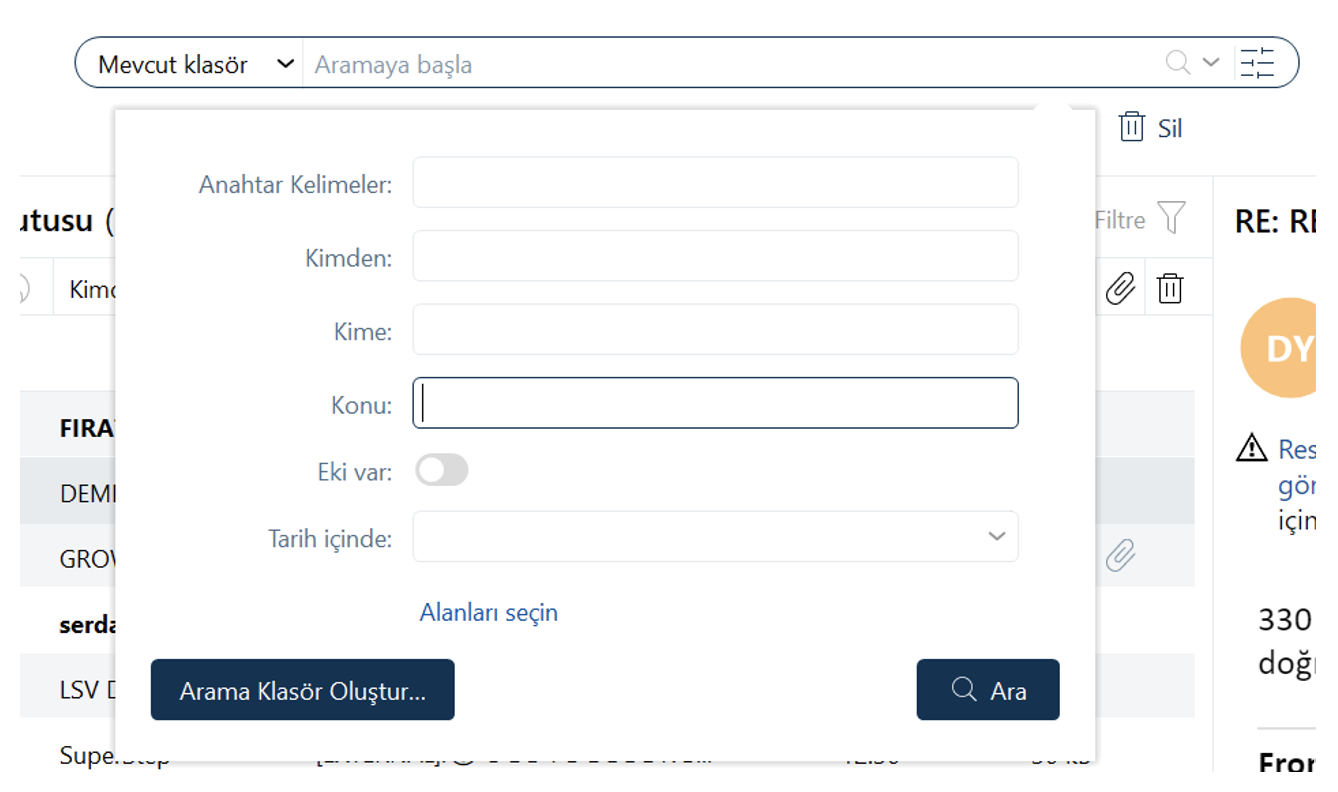
Task: Click the trash can column header icon
Action: tap(1169, 289)
